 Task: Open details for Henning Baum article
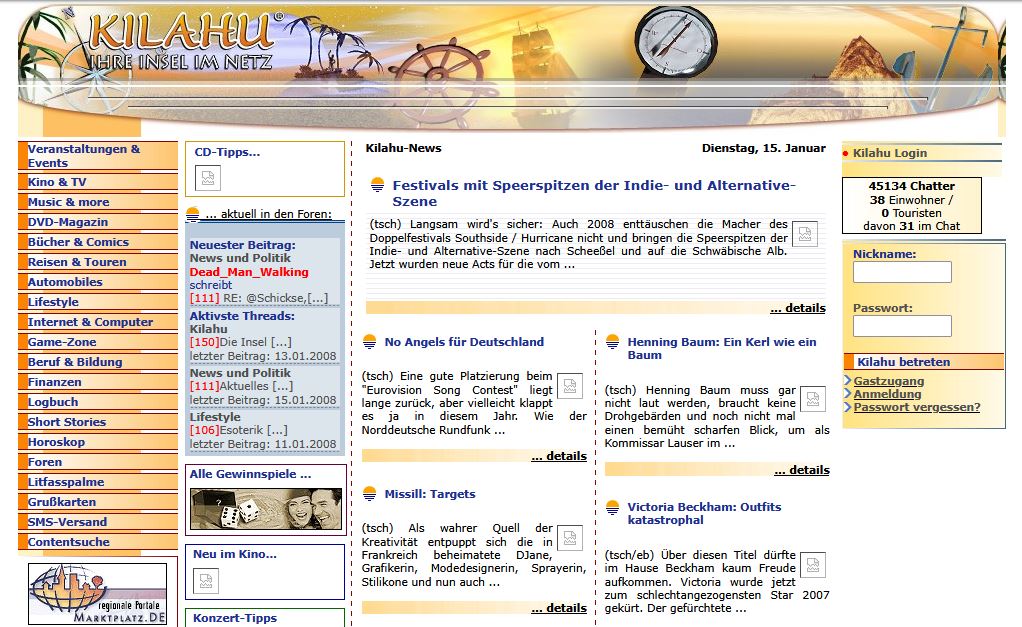click(x=802, y=470)
